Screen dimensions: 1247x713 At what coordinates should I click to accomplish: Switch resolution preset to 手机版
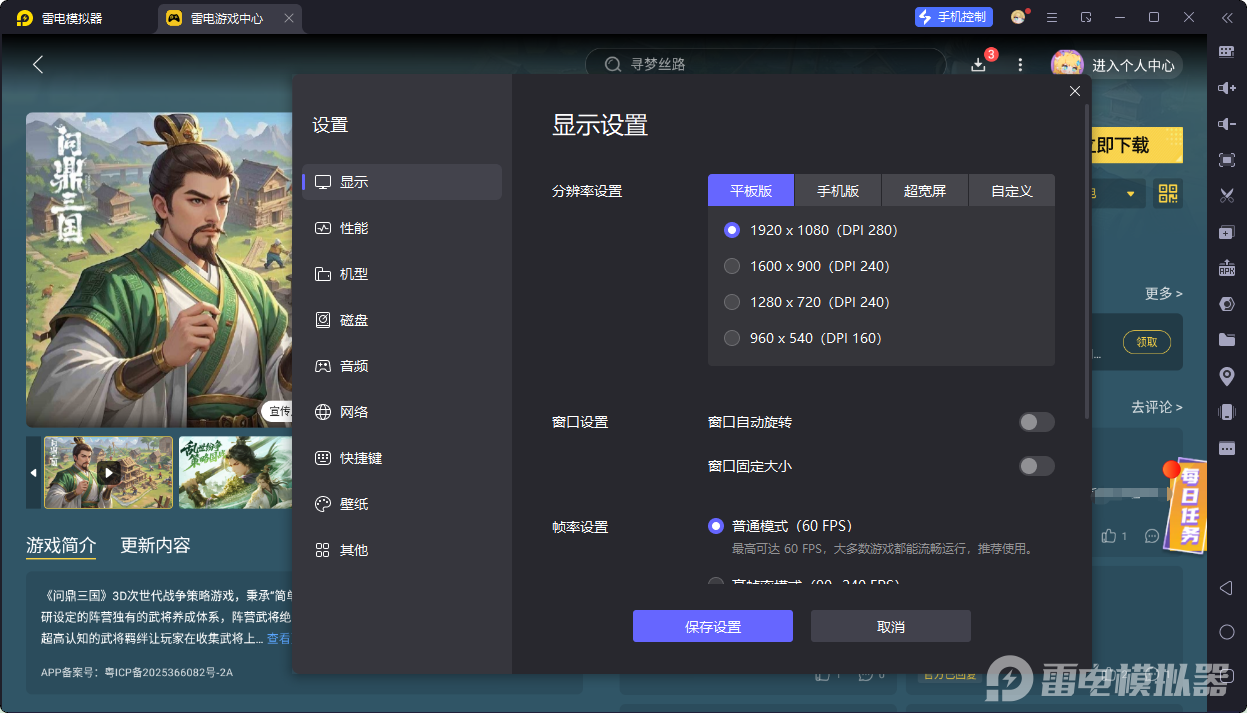(837, 190)
